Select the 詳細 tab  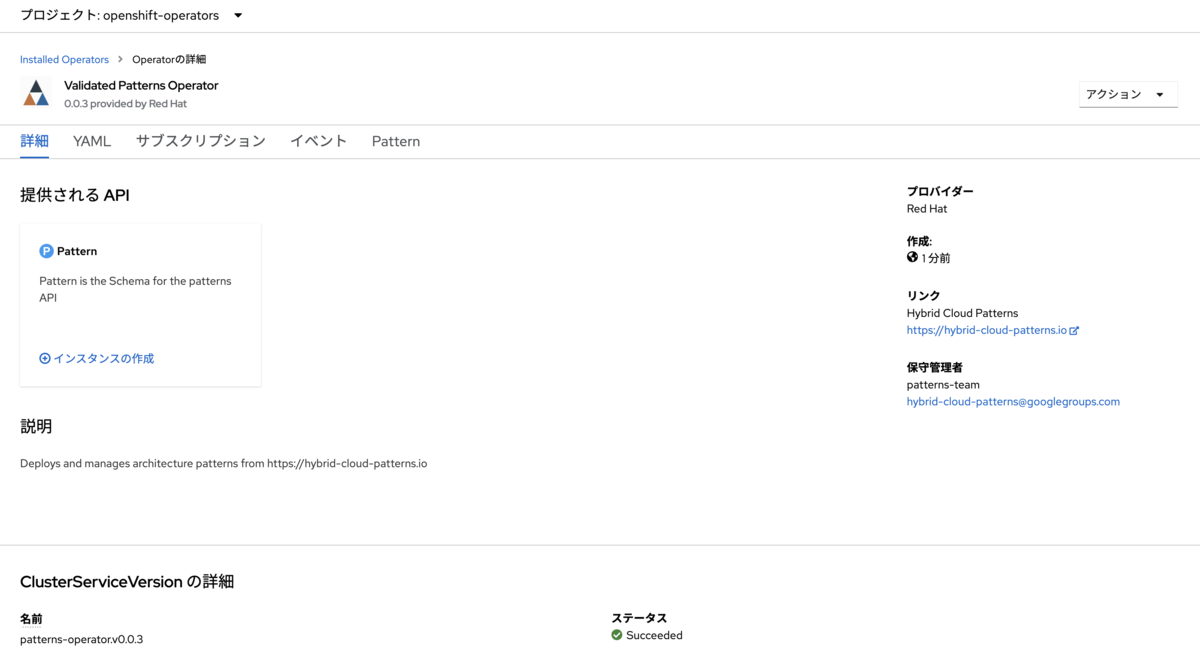click(x=34, y=141)
